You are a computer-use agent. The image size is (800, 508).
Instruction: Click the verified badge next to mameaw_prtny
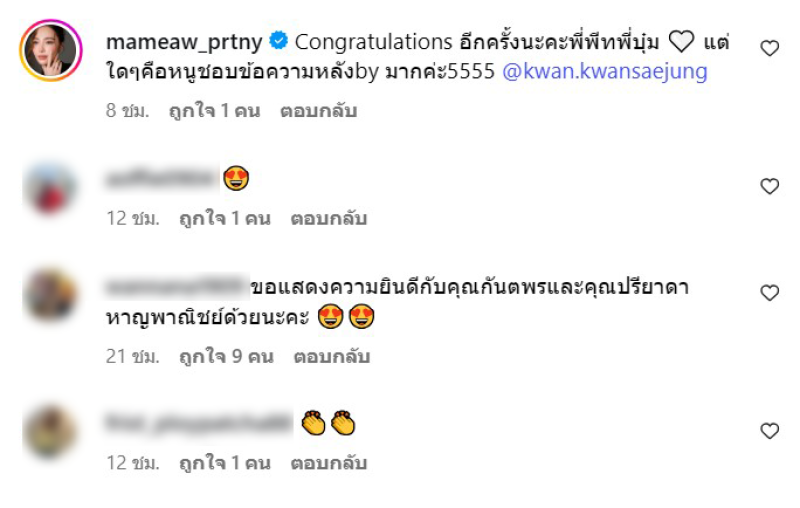279,40
